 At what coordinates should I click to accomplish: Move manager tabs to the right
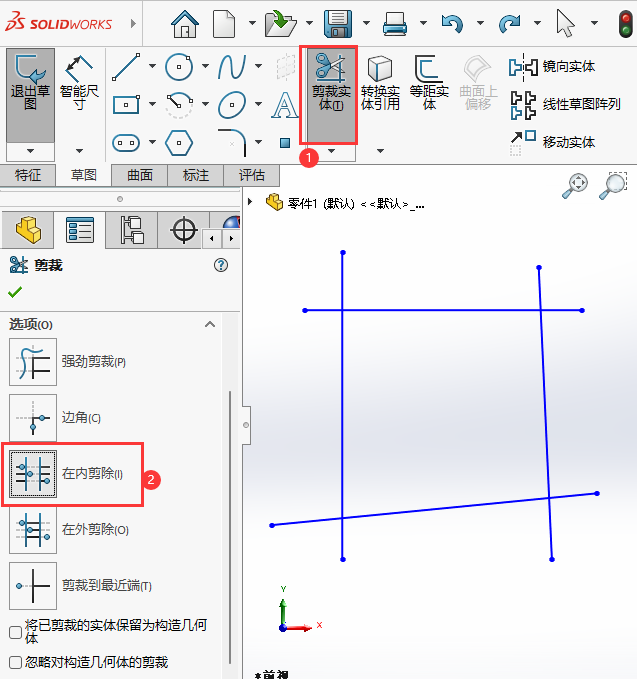pos(231,239)
